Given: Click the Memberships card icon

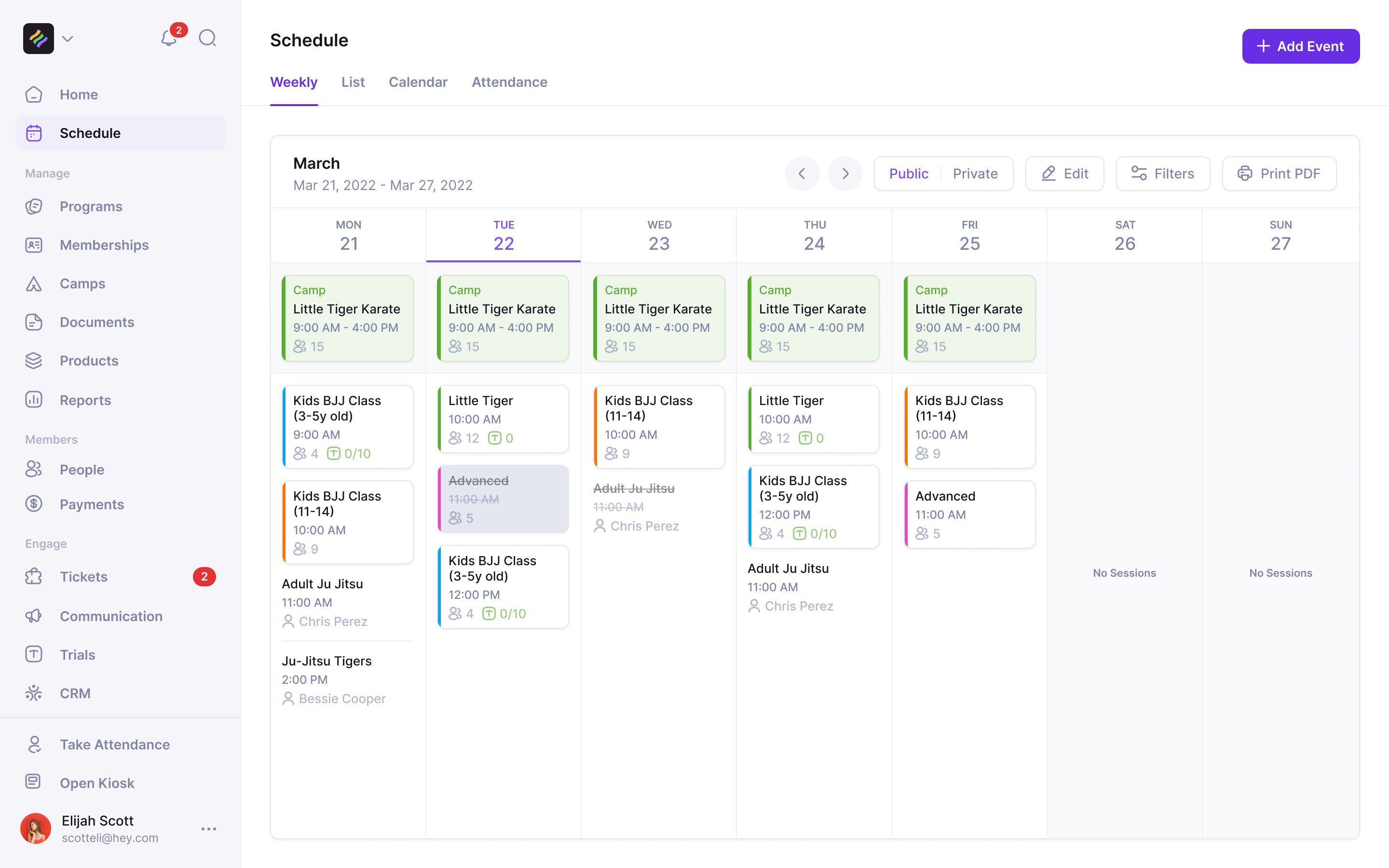Looking at the screenshot, I should (x=34, y=245).
